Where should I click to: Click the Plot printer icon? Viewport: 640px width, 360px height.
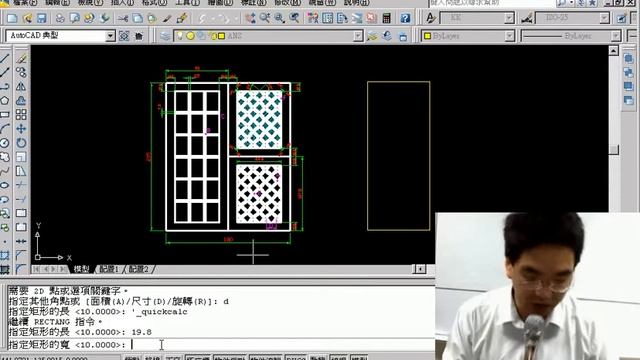(60, 18)
